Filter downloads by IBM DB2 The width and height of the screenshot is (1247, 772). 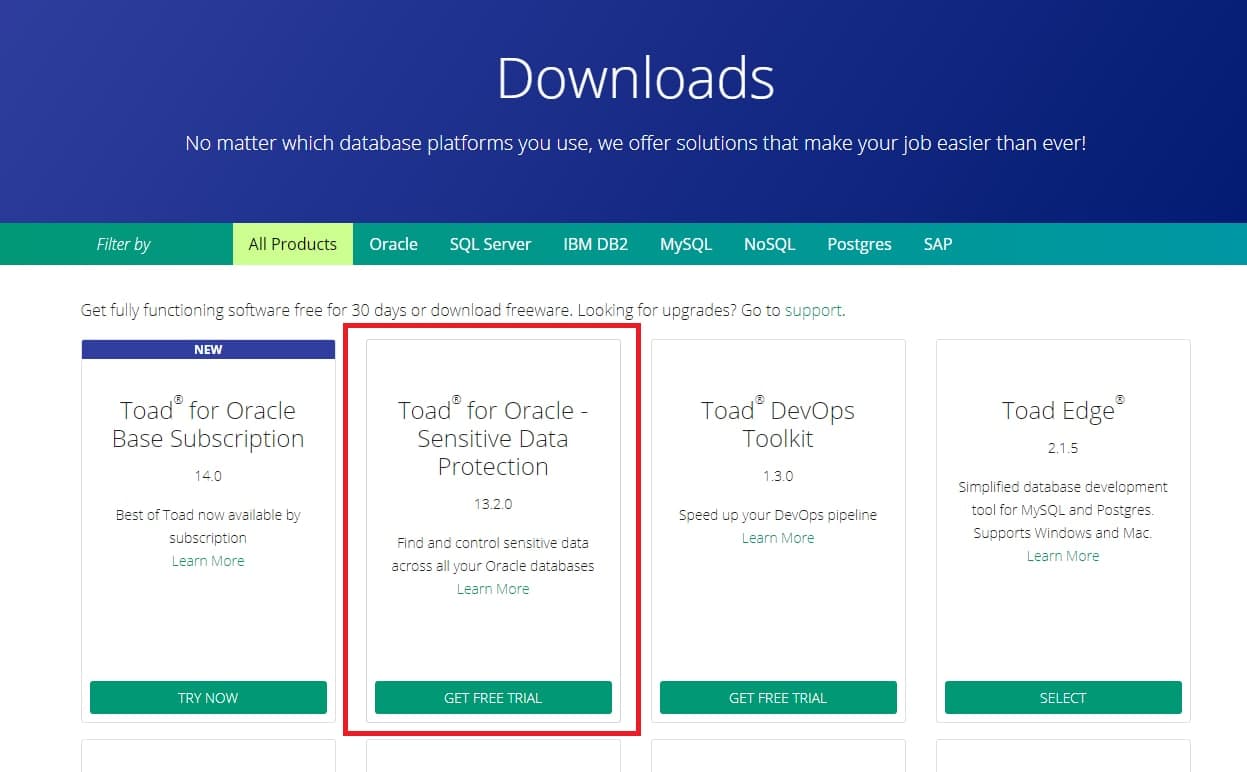click(595, 244)
